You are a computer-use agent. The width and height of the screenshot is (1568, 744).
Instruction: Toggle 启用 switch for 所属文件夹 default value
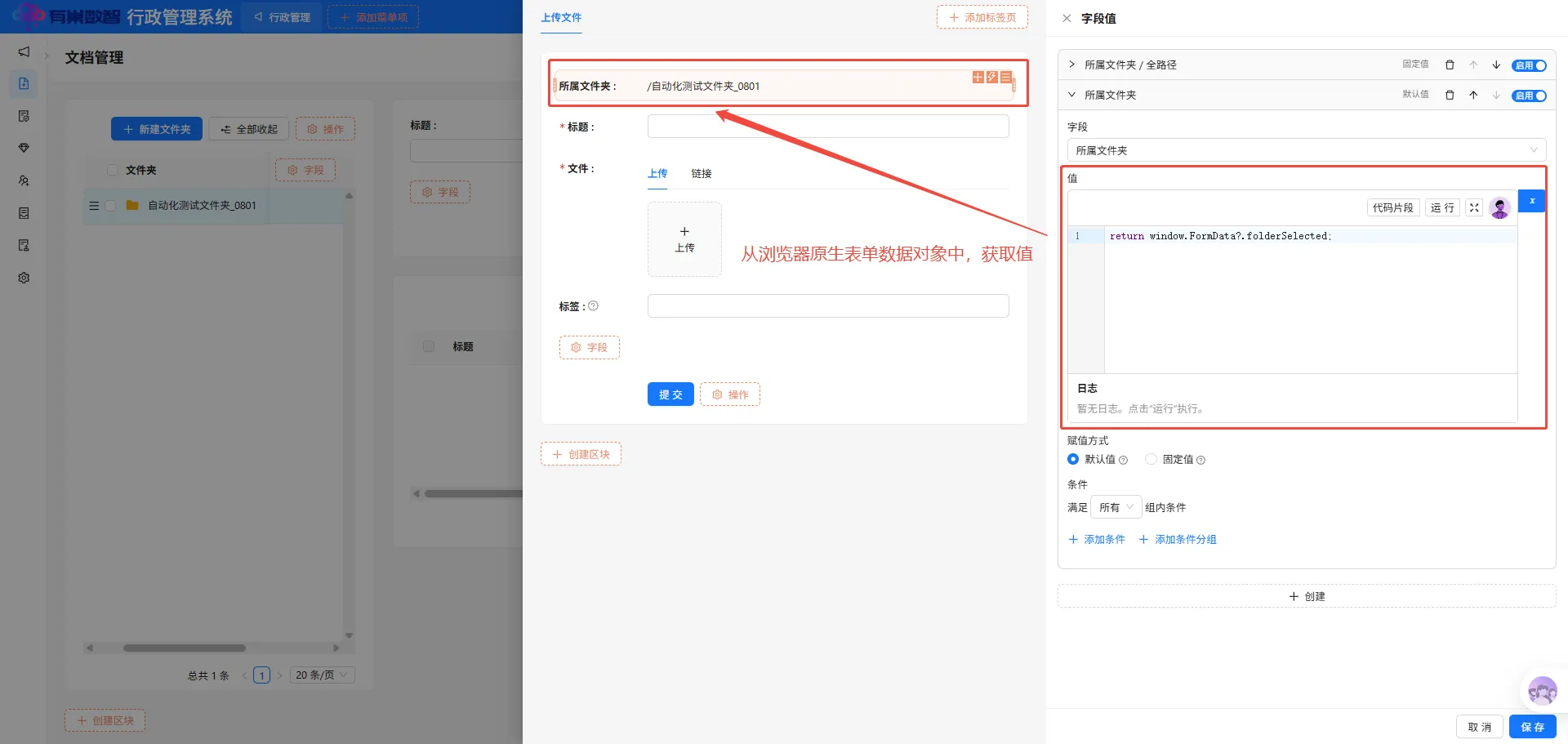(x=1529, y=96)
